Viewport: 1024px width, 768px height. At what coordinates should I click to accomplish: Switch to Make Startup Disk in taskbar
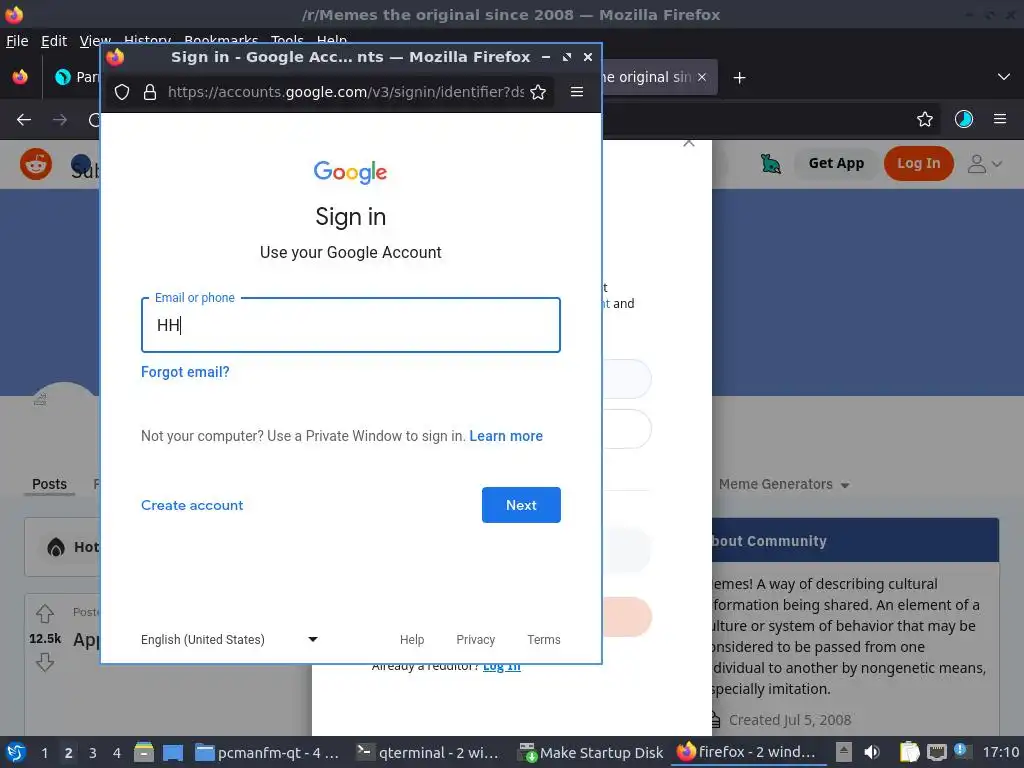tap(591, 752)
